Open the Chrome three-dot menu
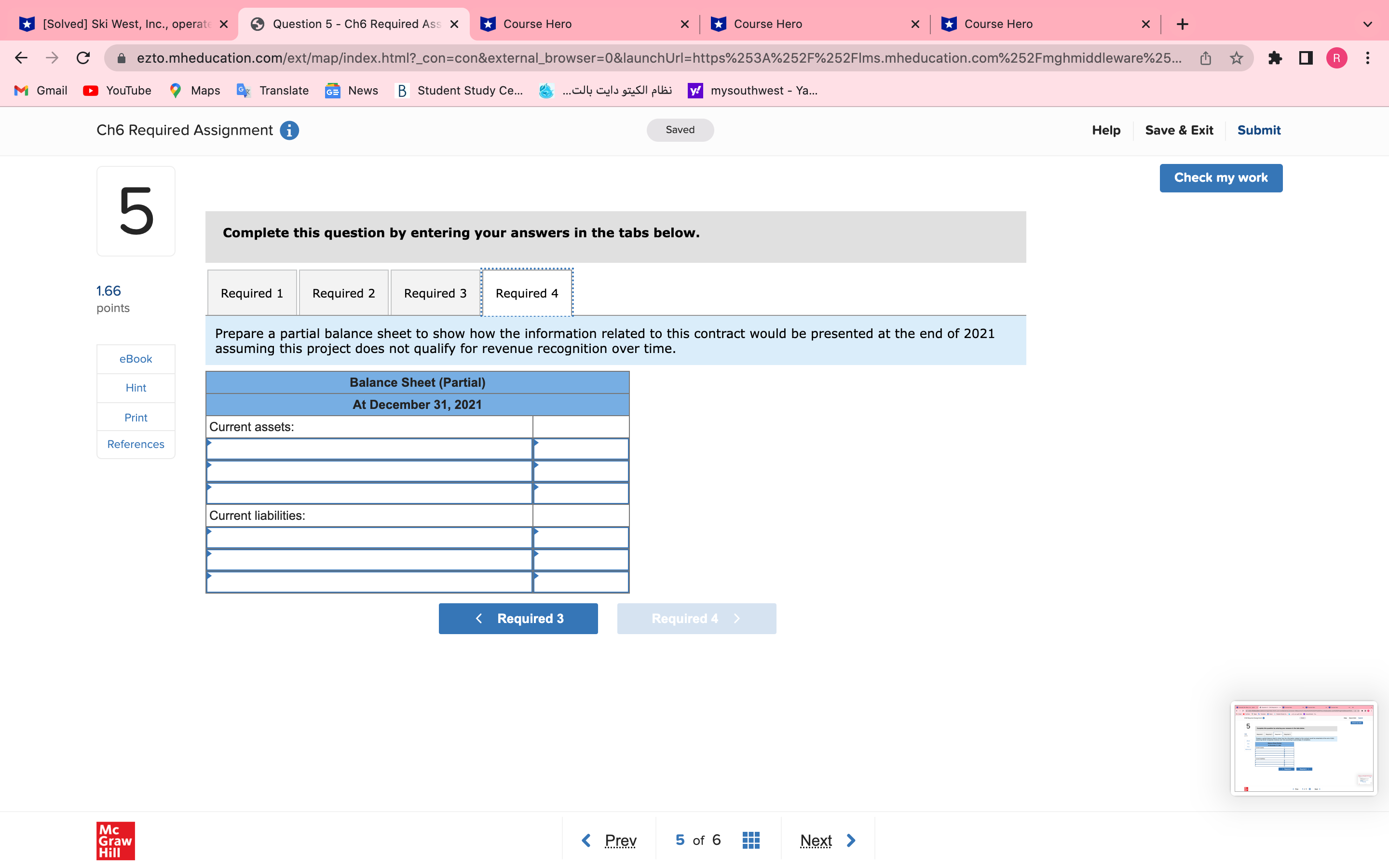The height and width of the screenshot is (868, 1389). coord(1368,58)
